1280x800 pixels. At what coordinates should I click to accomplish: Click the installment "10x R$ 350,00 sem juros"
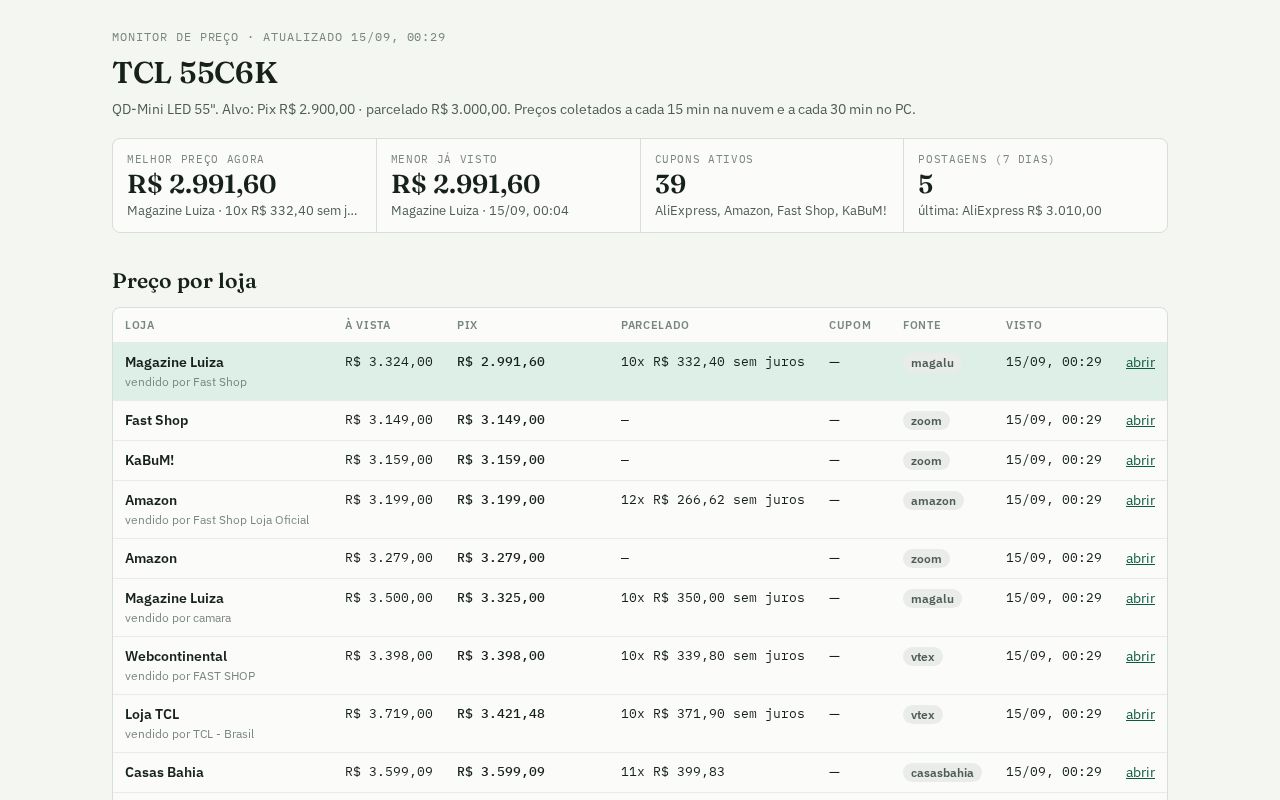713,598
